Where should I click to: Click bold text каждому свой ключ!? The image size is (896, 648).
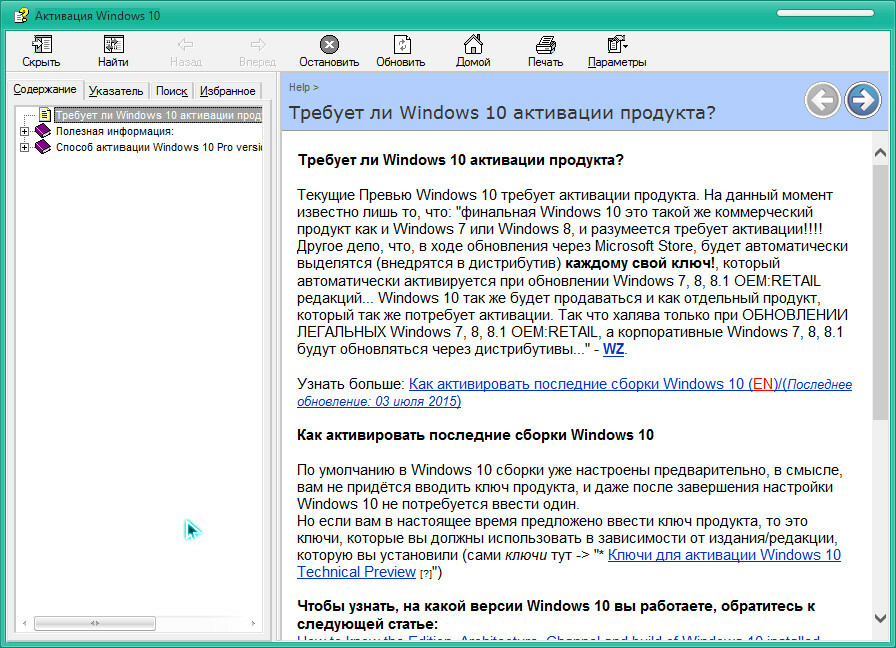point(639,263)
